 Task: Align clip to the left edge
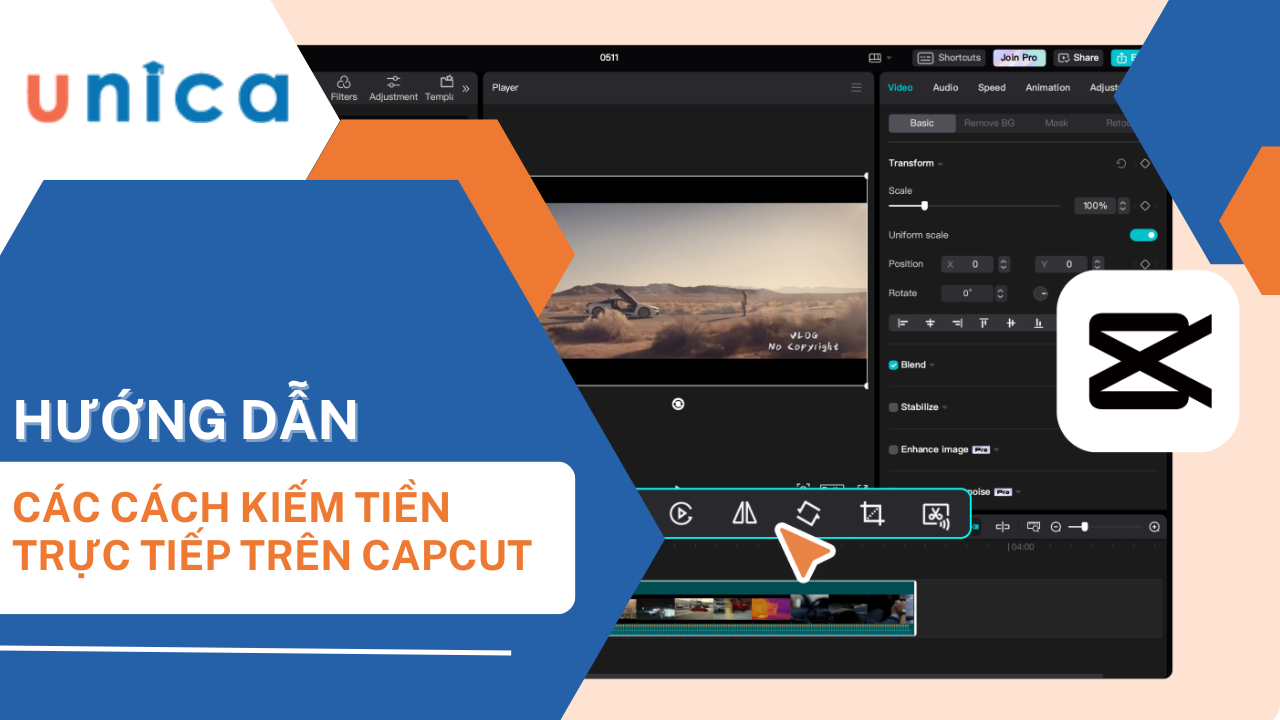[903, 322]
